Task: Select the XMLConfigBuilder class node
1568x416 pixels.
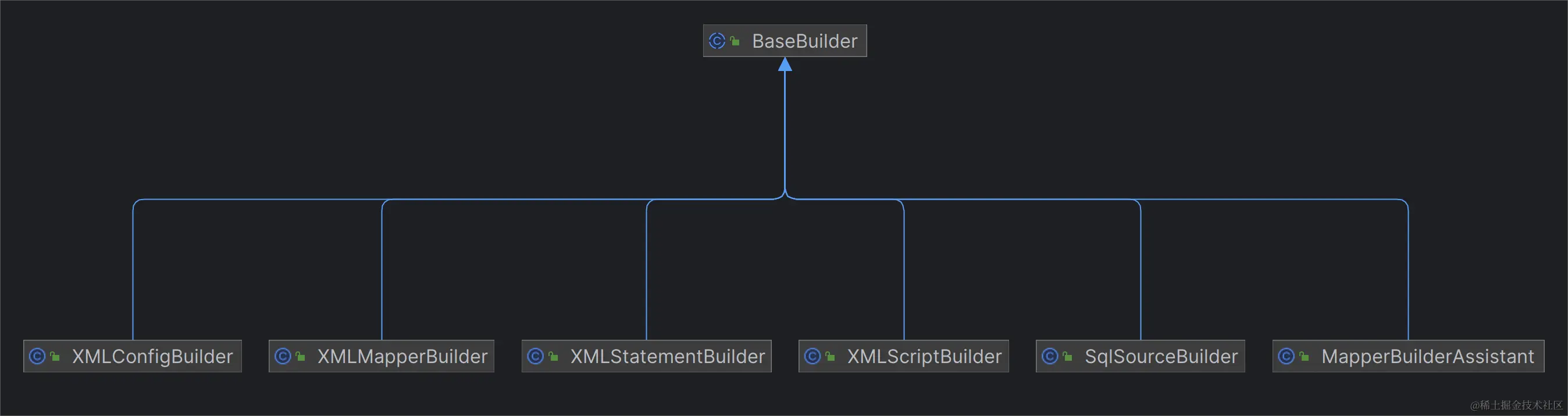Action: [133, 356]
